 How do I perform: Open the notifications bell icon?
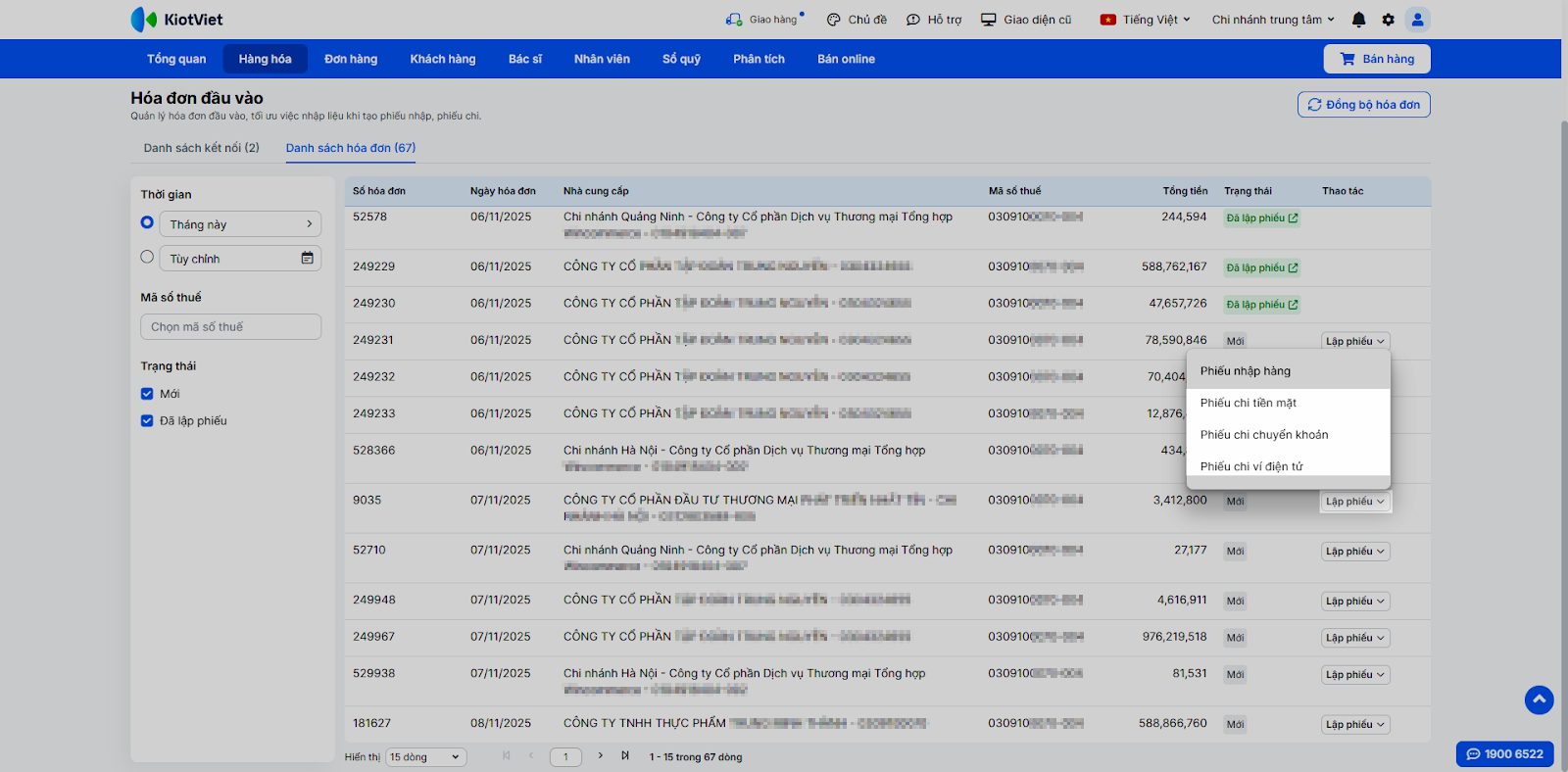coord(1358,20)
